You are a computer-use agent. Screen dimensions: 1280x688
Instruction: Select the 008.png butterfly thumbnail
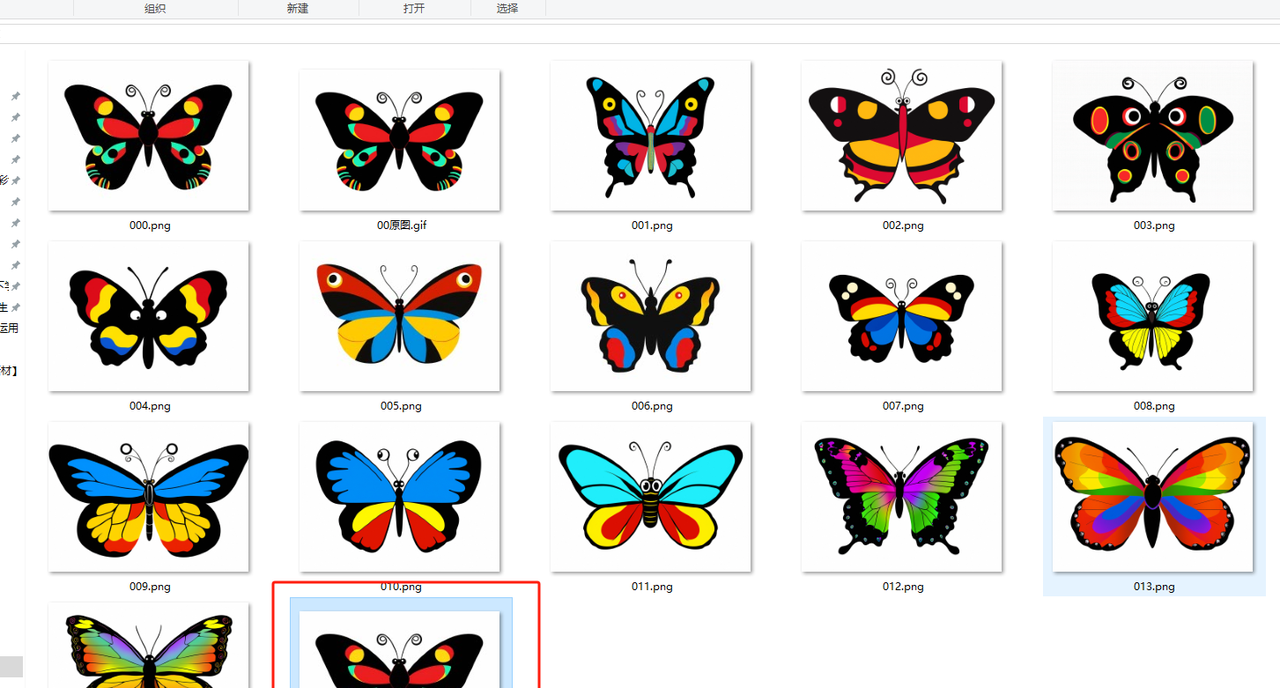[1153, 316]
